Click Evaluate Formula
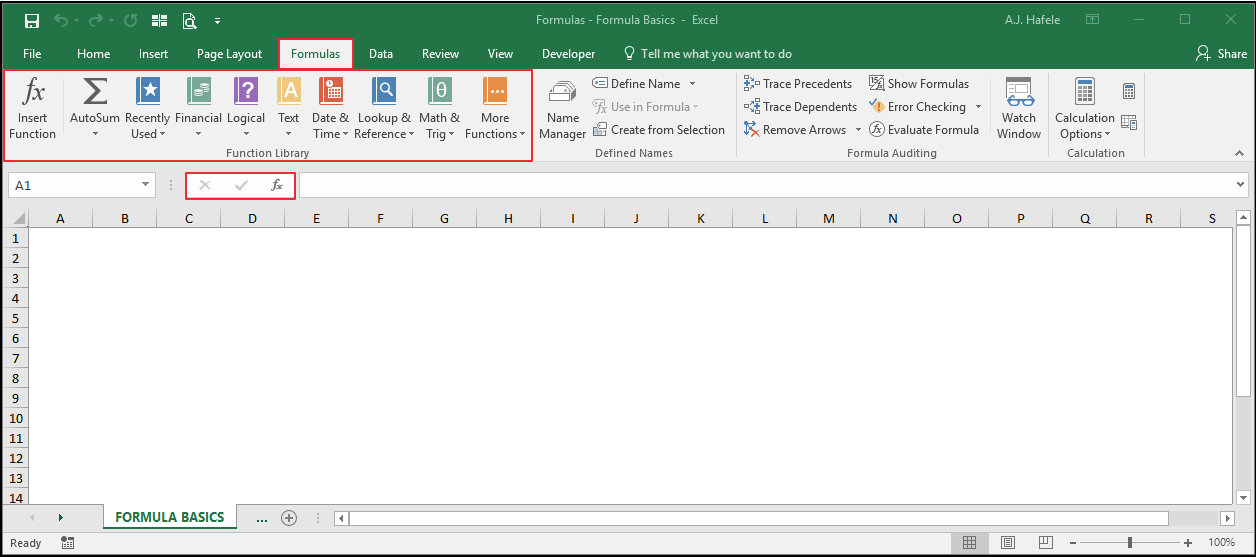The width and height of the screenshot is (1256, 557). point(924,130)
